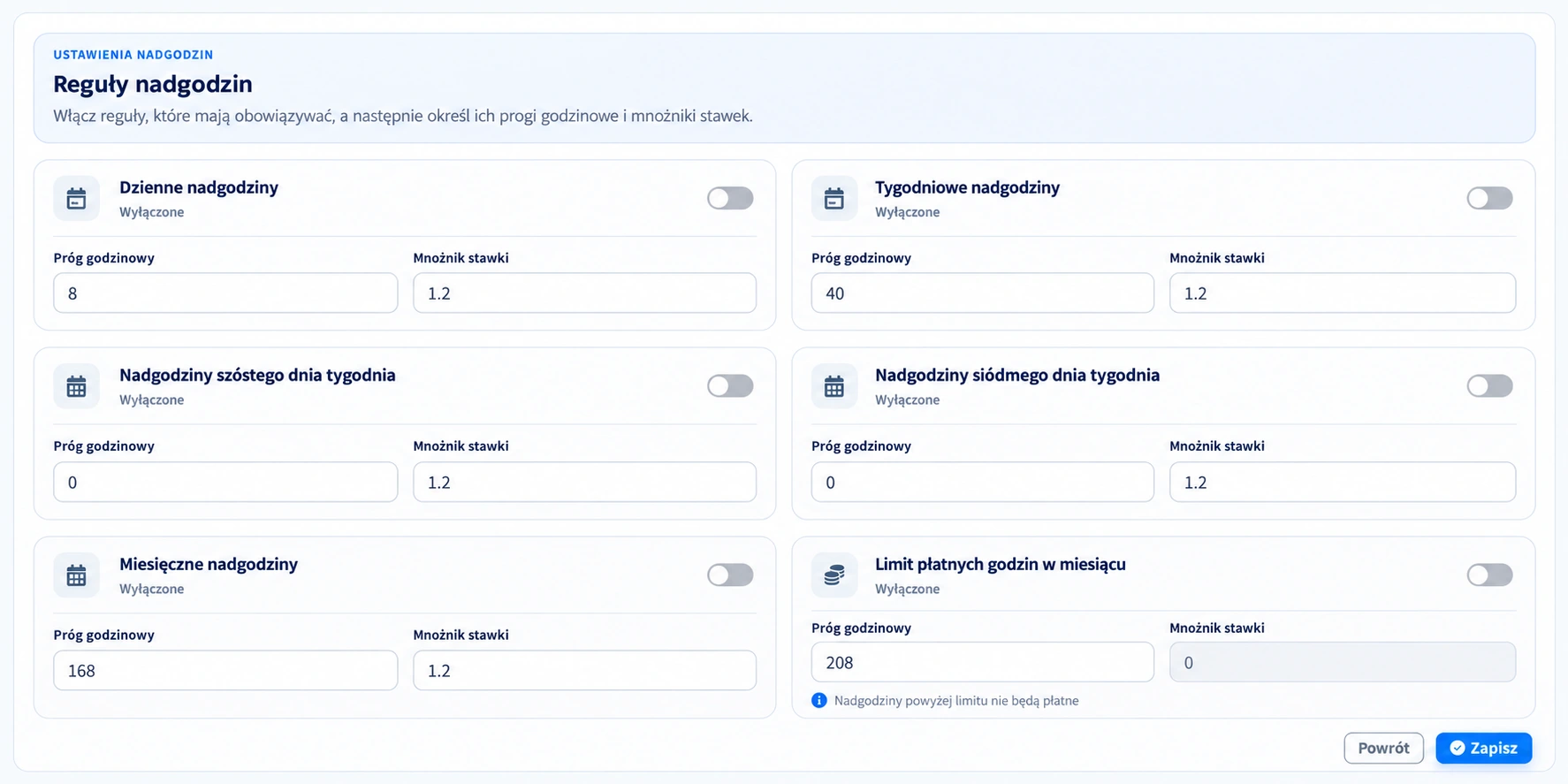Toggle Limit płatnych godzin w miesiącu on
This screenshot has width=1568, height=784.
point(1489,575)
